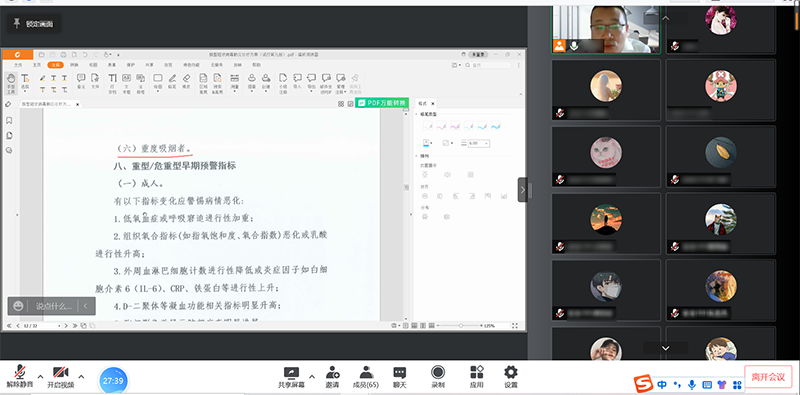The height and width of the screenshot is (395, 800).
Task: Toggle the 锁定画面 pin screen button
Action: point(34,23)
